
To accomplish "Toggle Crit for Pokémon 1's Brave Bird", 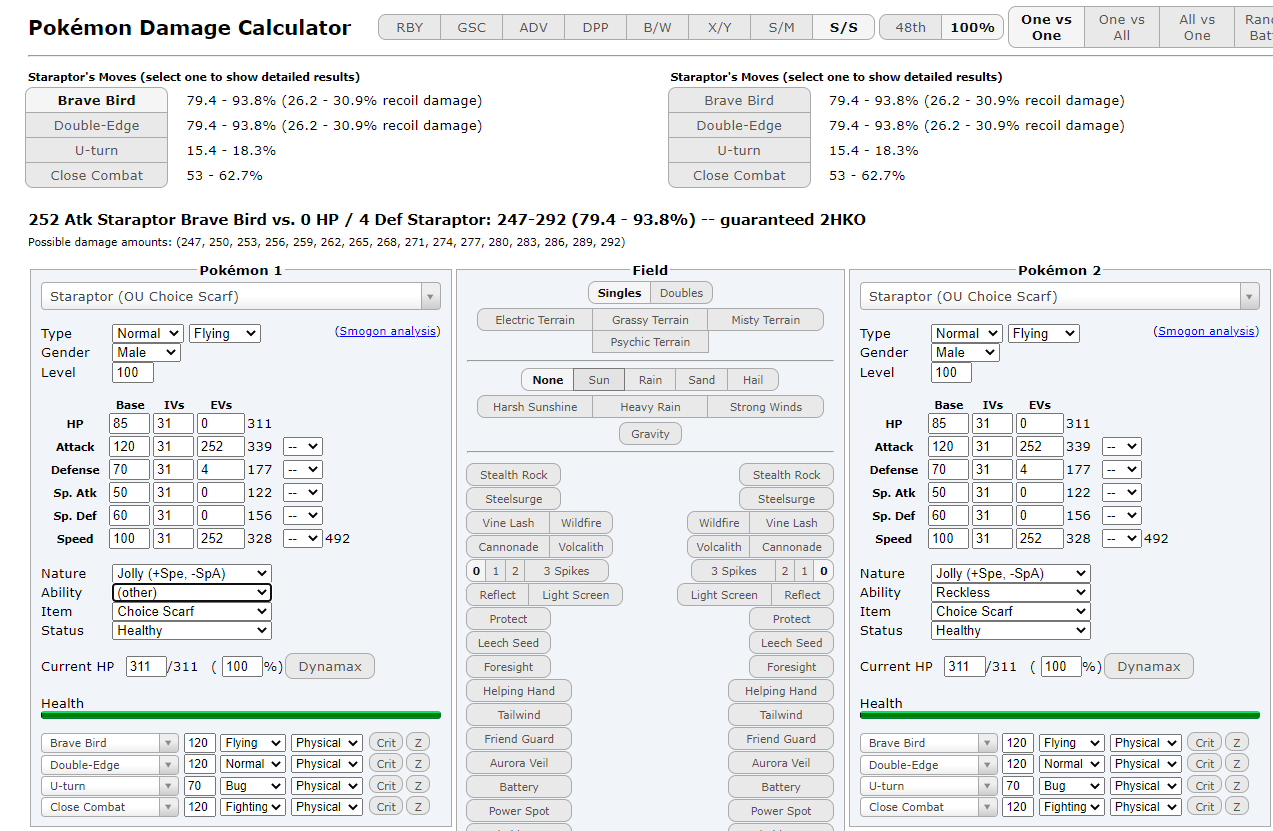I will [386, 743].
